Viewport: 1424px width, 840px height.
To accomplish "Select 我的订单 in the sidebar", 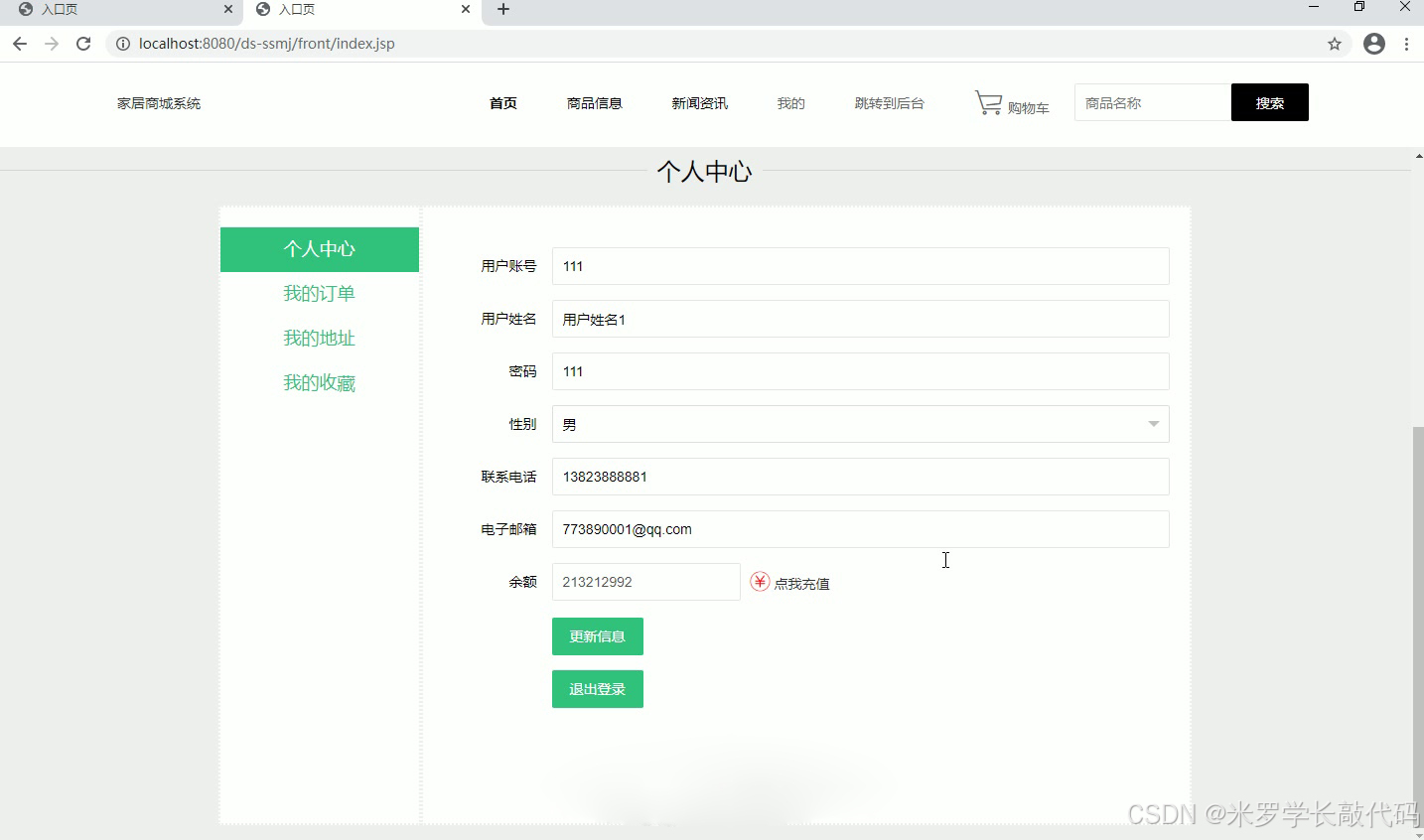I will pos(319,293).
